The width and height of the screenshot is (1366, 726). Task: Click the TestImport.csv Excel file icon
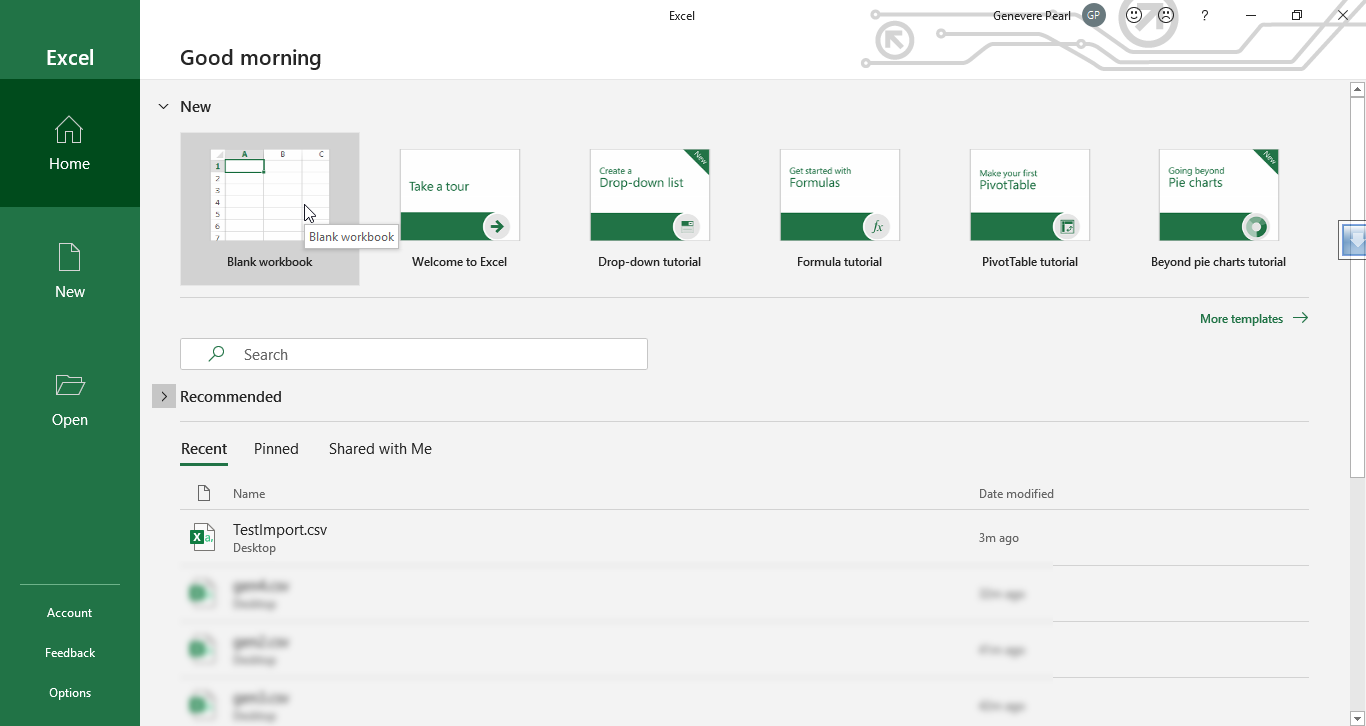(202, 538)
